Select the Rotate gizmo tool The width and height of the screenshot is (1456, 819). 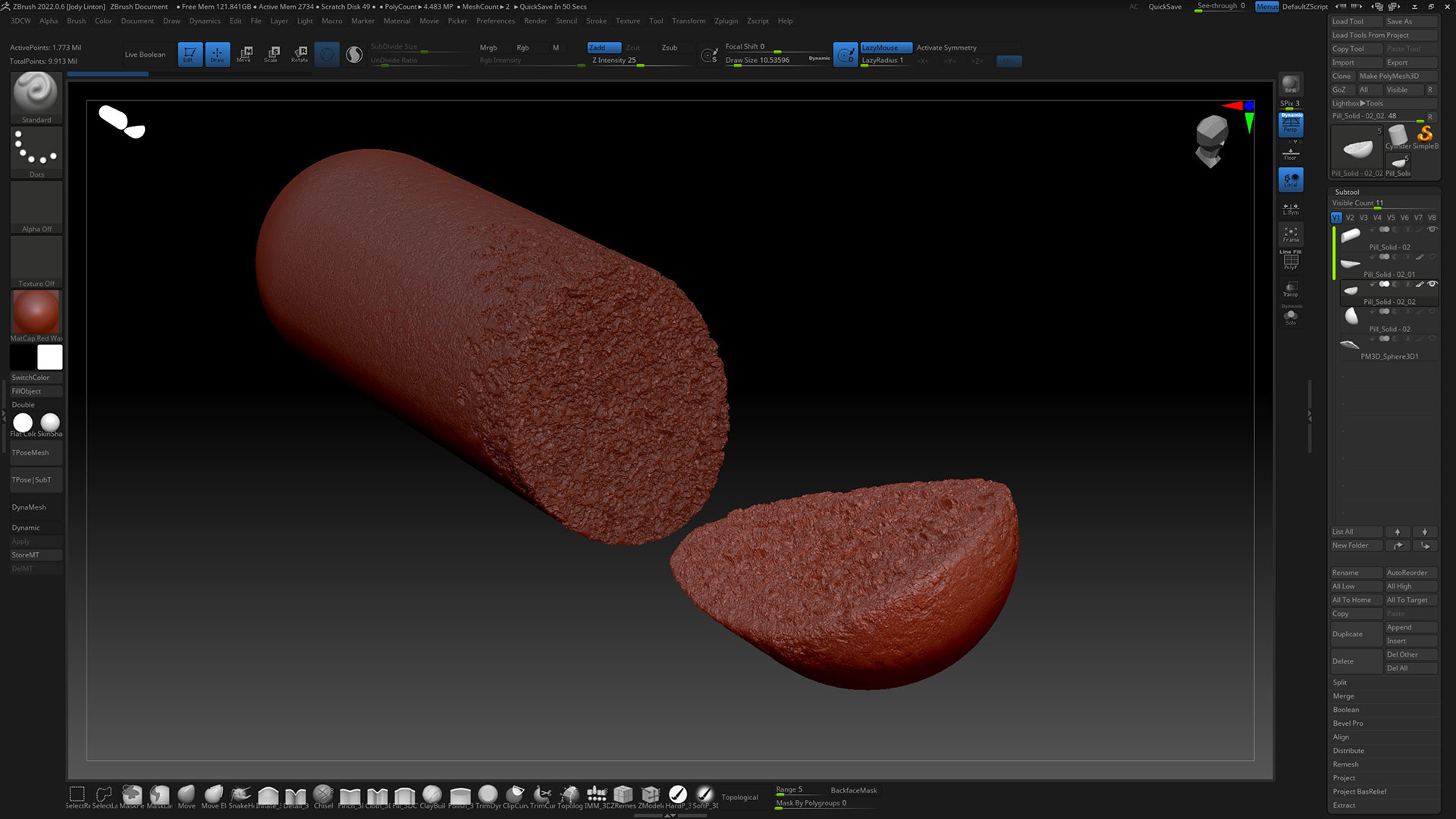tap(300, 54)
